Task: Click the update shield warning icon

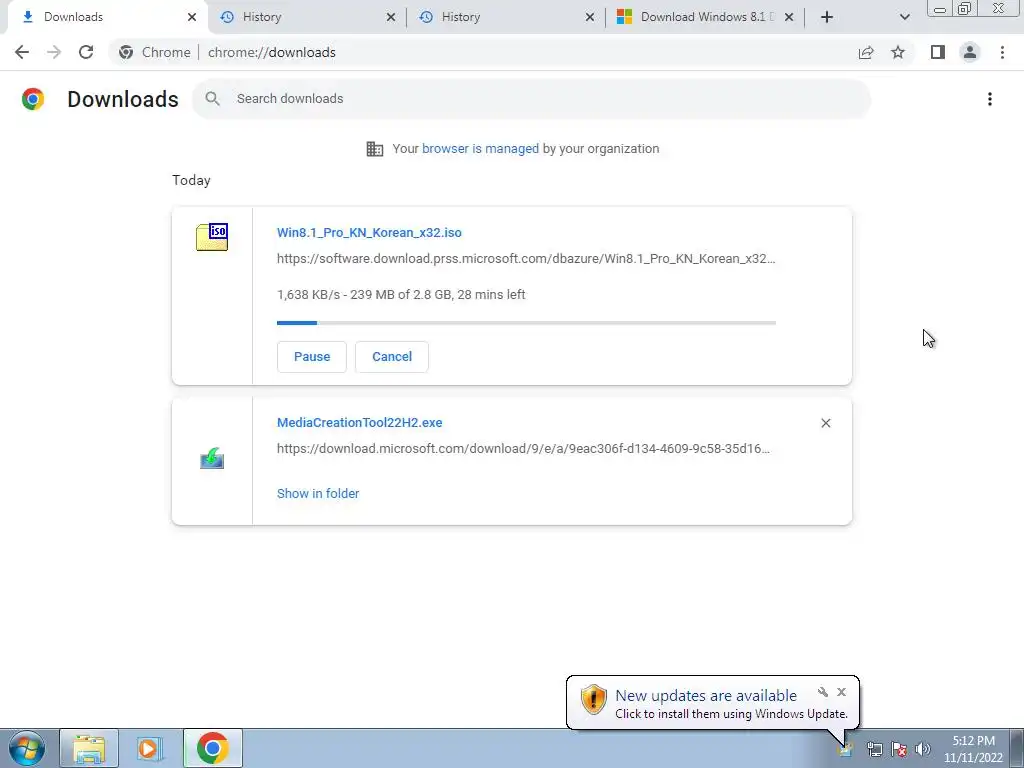Action: (594, 699)
